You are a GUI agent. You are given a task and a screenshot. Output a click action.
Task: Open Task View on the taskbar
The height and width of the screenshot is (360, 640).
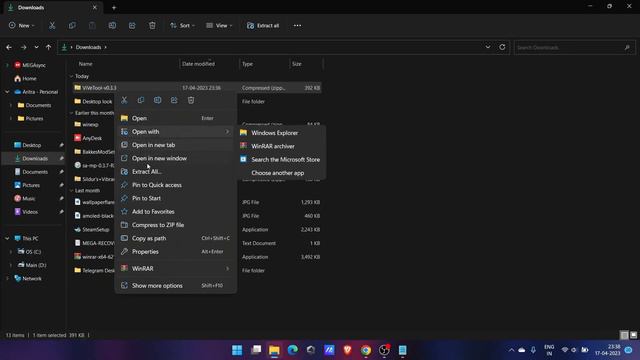tap(256, 350)
